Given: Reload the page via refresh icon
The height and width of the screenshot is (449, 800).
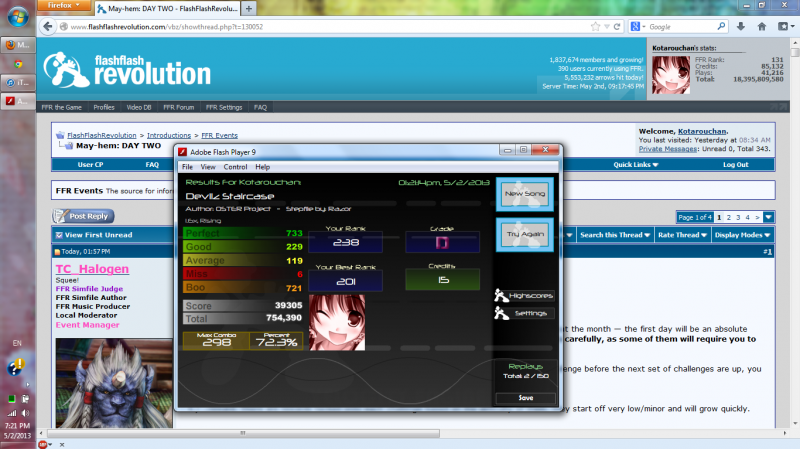Looking at the screenshot, I should pos(617,27).
